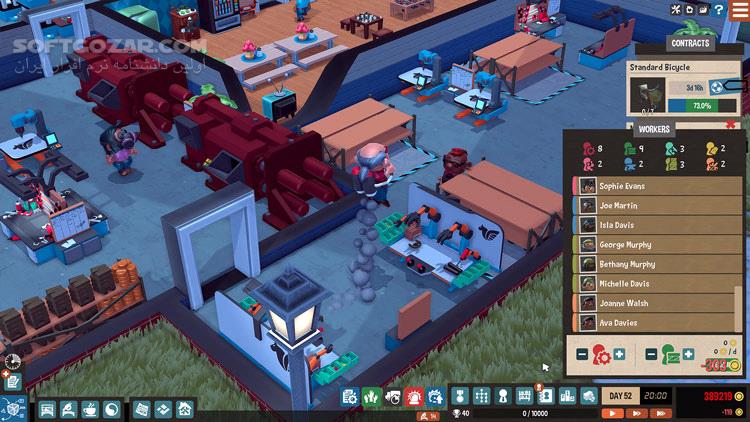Click the 0 / 10000 experience bar
The width and height of the screenshot is (750, 422).
coord(535,413)
